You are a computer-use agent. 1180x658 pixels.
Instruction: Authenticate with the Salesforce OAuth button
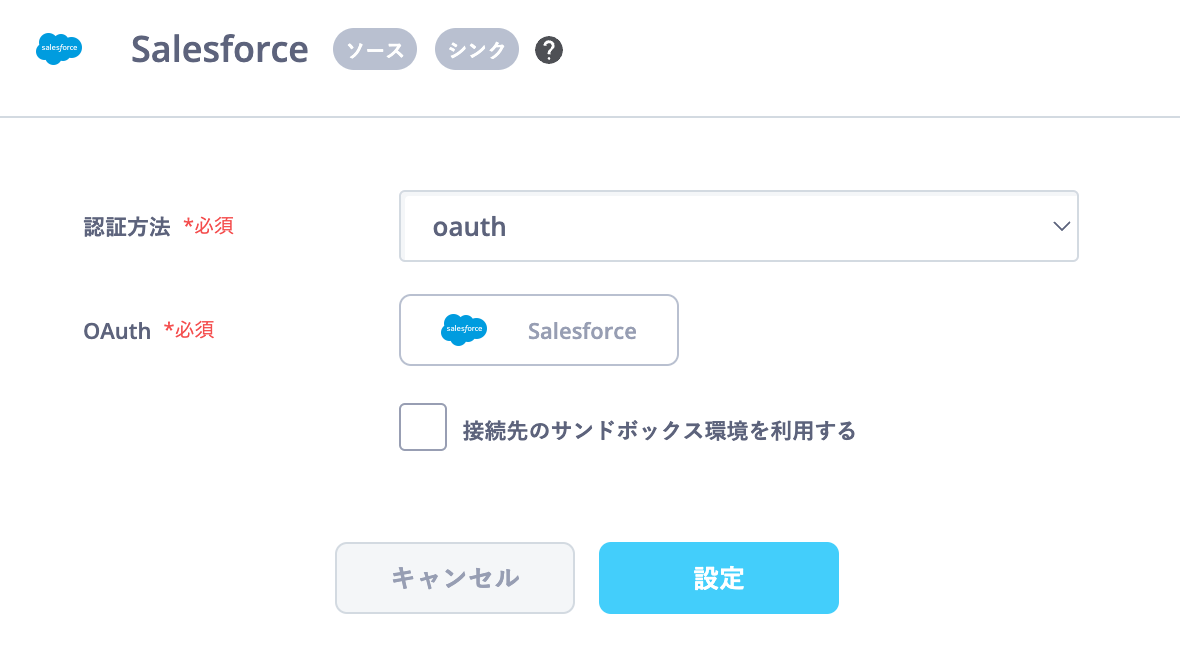[539, 330]
